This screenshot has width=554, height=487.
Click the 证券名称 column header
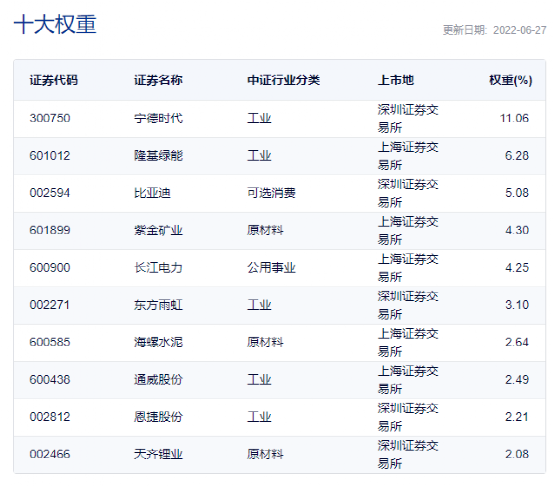tap(158, 80)
